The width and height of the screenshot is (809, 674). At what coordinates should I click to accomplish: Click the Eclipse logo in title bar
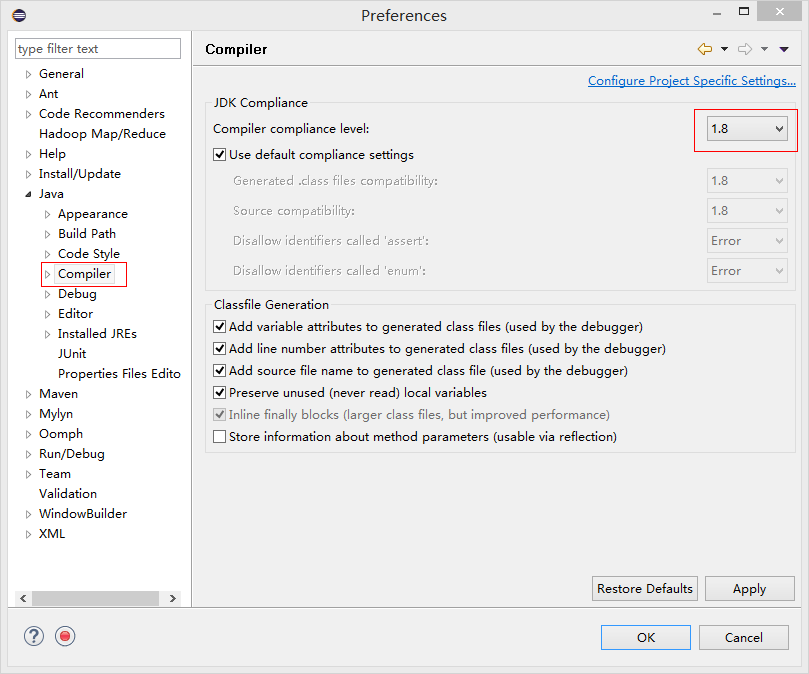(19, 15)
